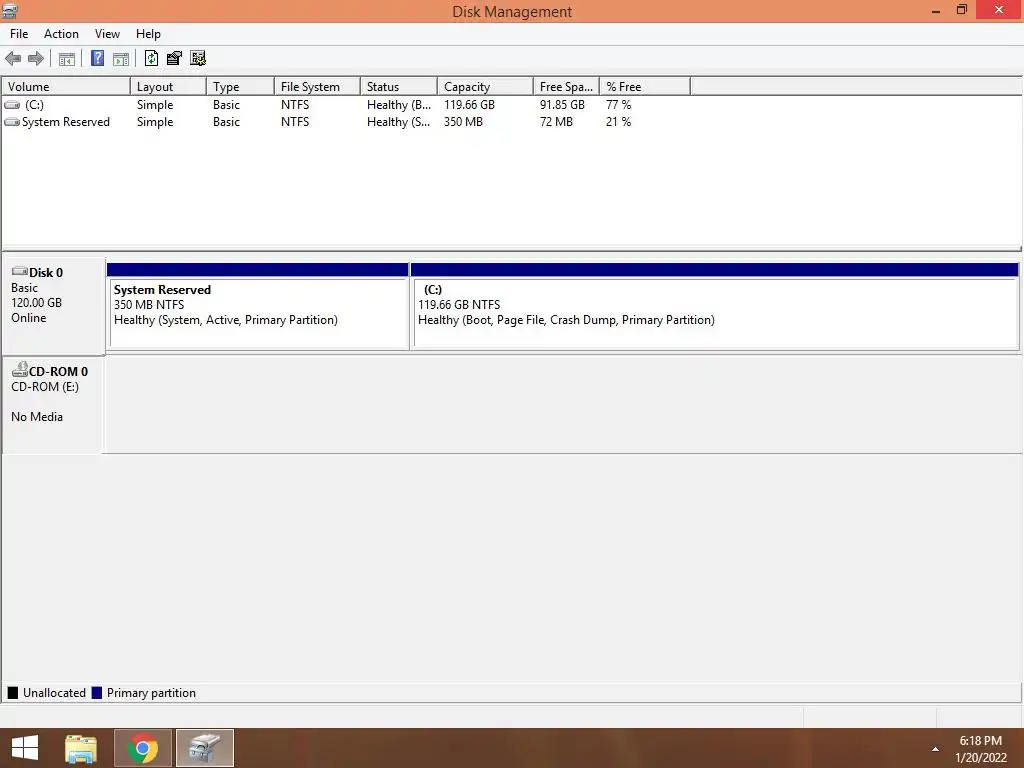This screenshot has height=768, width=1024.
Task: Toggle Show/Hide Console Tree icon
Action: pyautogui.click(x=67, y=59)
